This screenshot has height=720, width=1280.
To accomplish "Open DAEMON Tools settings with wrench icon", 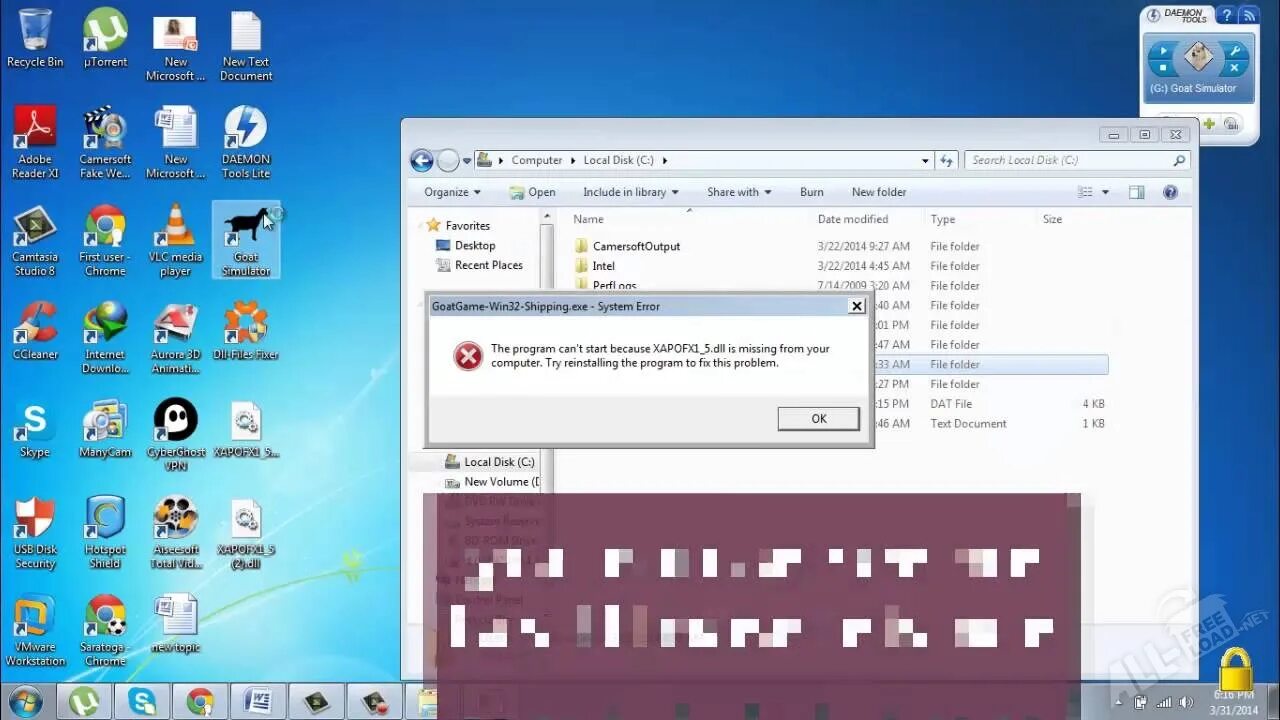I will [x=1235, y=50].
